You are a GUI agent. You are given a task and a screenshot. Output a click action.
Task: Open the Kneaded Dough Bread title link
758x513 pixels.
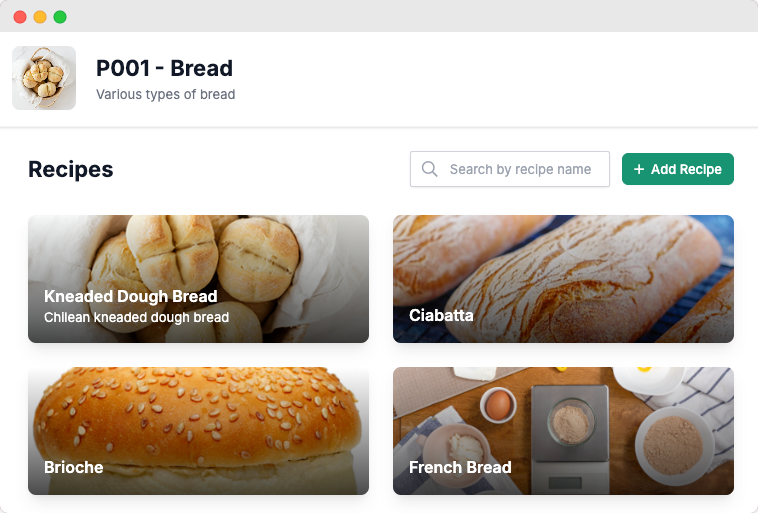point(130,296)
